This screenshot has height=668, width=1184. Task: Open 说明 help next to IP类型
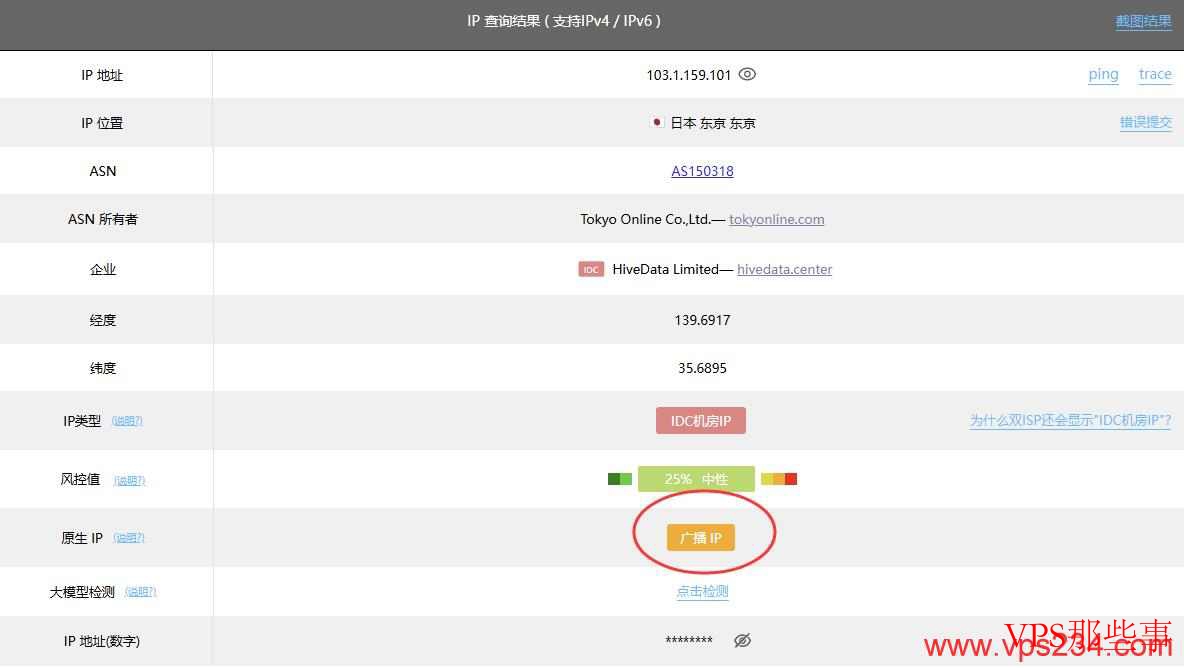pos(127,421)
